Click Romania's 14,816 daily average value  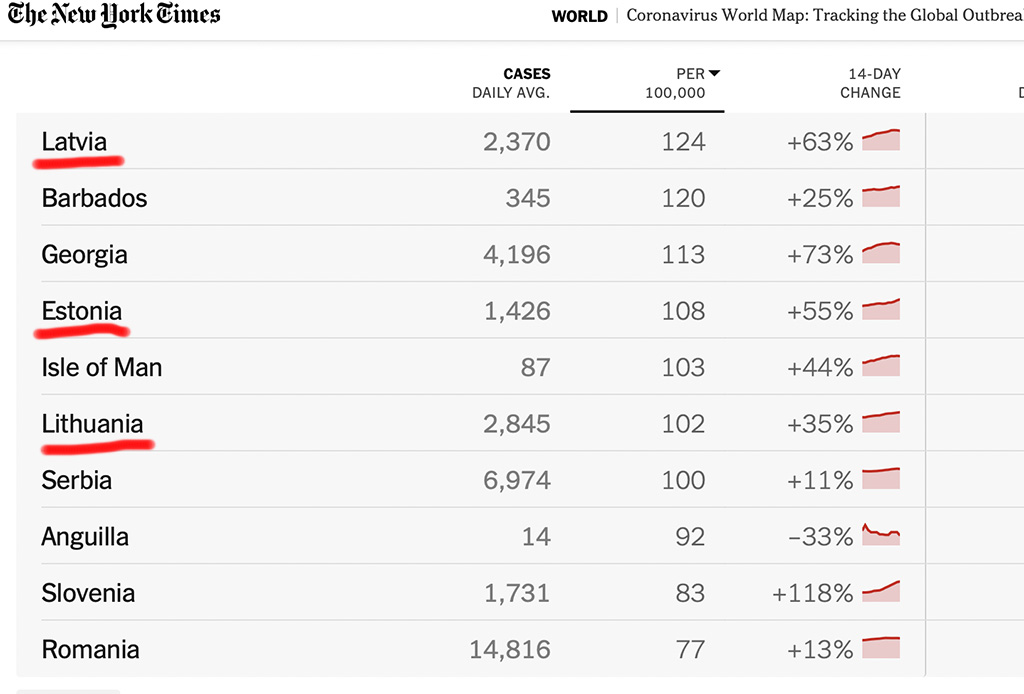tap(510, 649)
